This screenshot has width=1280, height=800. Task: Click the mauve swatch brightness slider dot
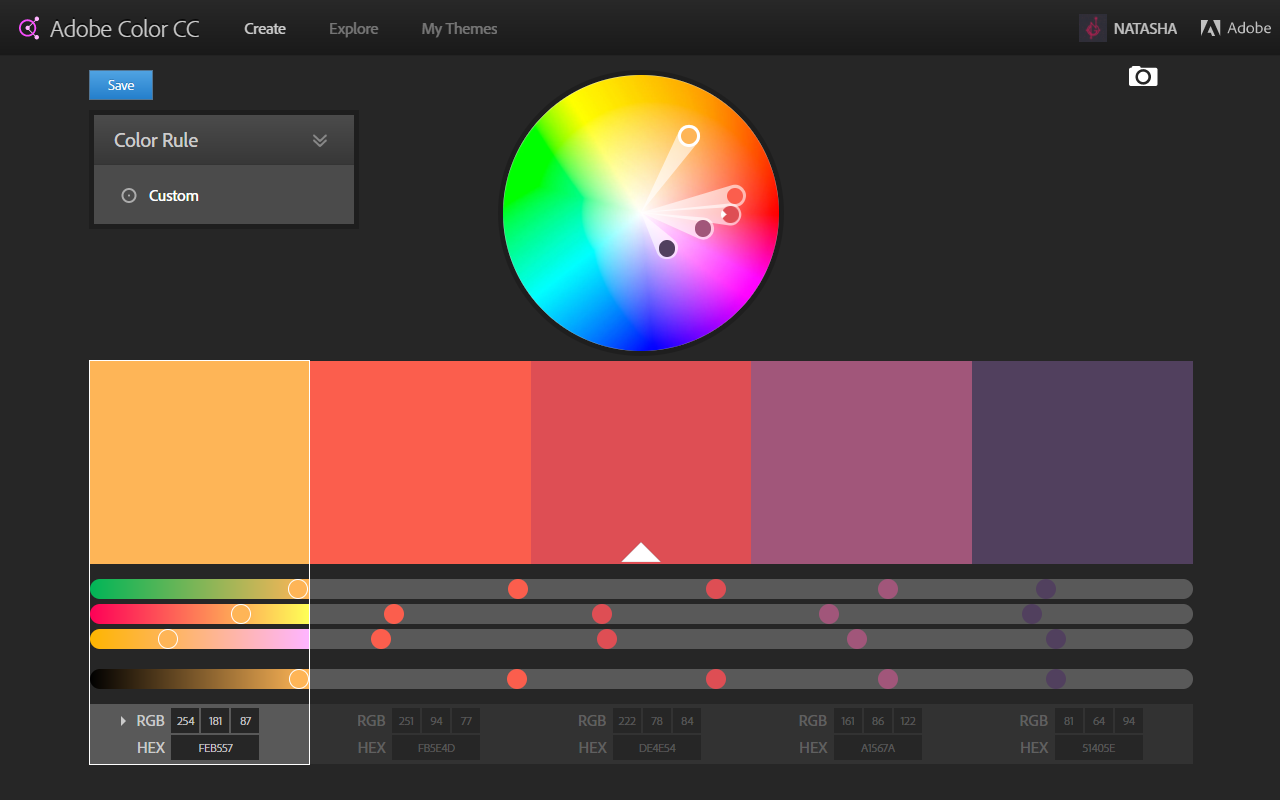point(888,679)
